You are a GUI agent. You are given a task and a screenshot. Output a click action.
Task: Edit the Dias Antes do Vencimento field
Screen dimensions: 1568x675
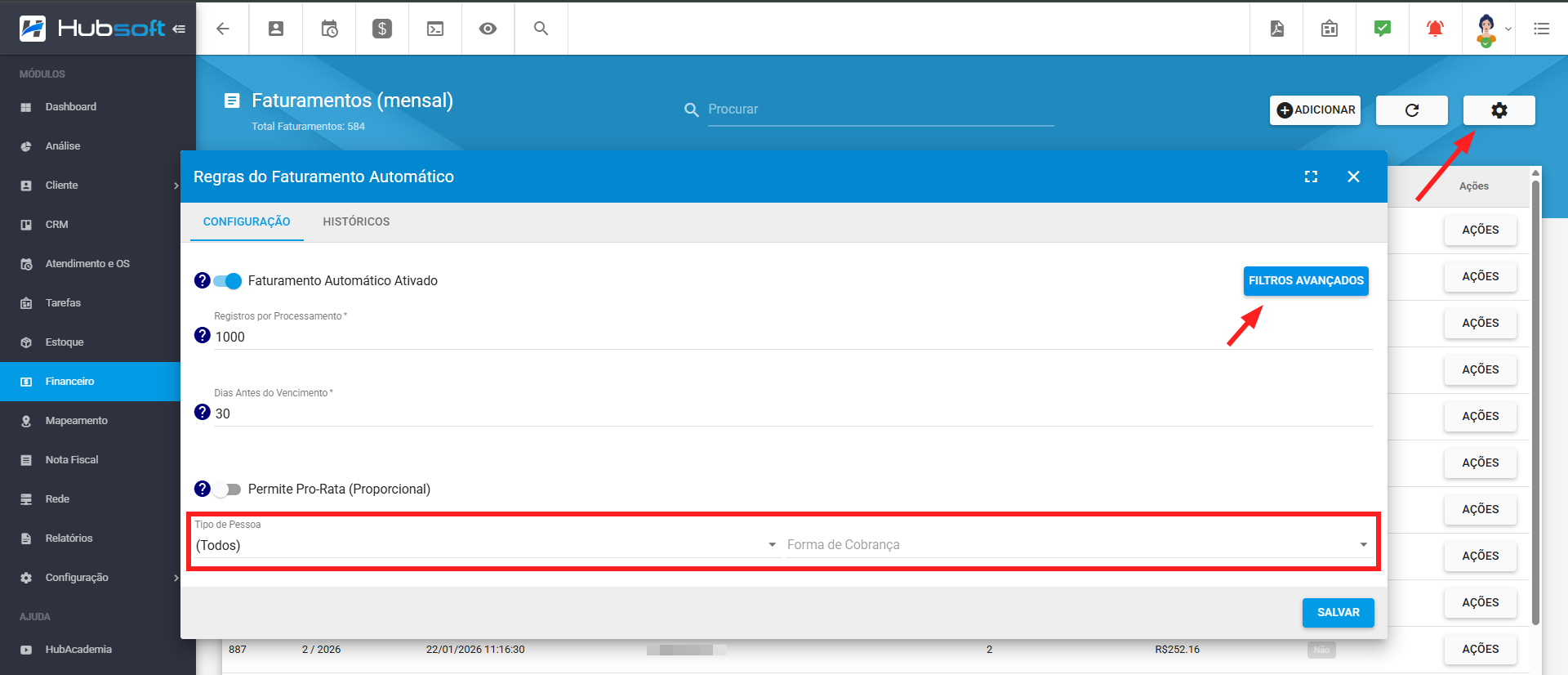pyautogui.click(x=794, y=413)
